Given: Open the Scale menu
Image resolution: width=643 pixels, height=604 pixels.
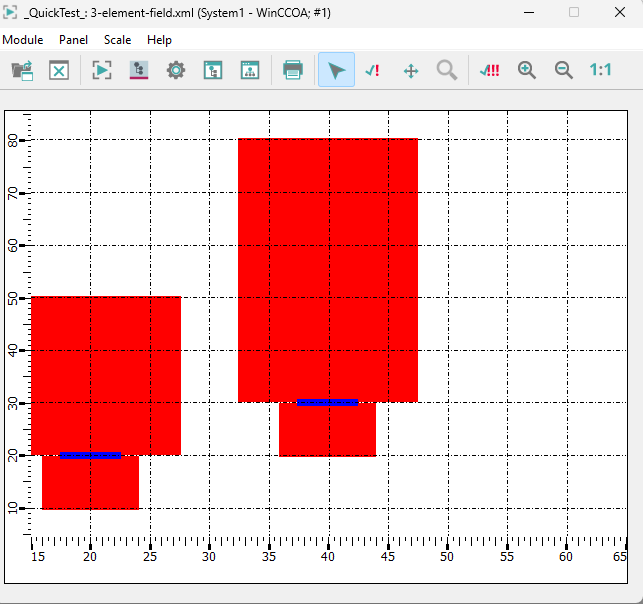Looking at the screenshot, I should point(117,40).
